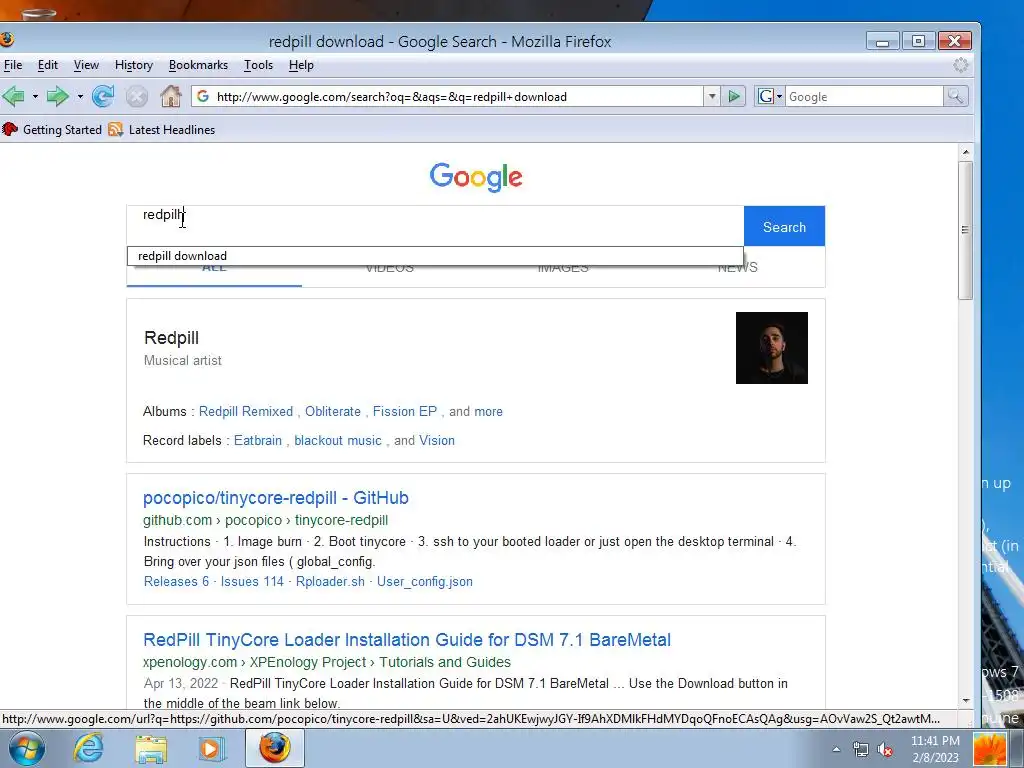The height and width of the screenshot is (768, 1024).
Task: Open the Home page icon
Action: (171, 97)
